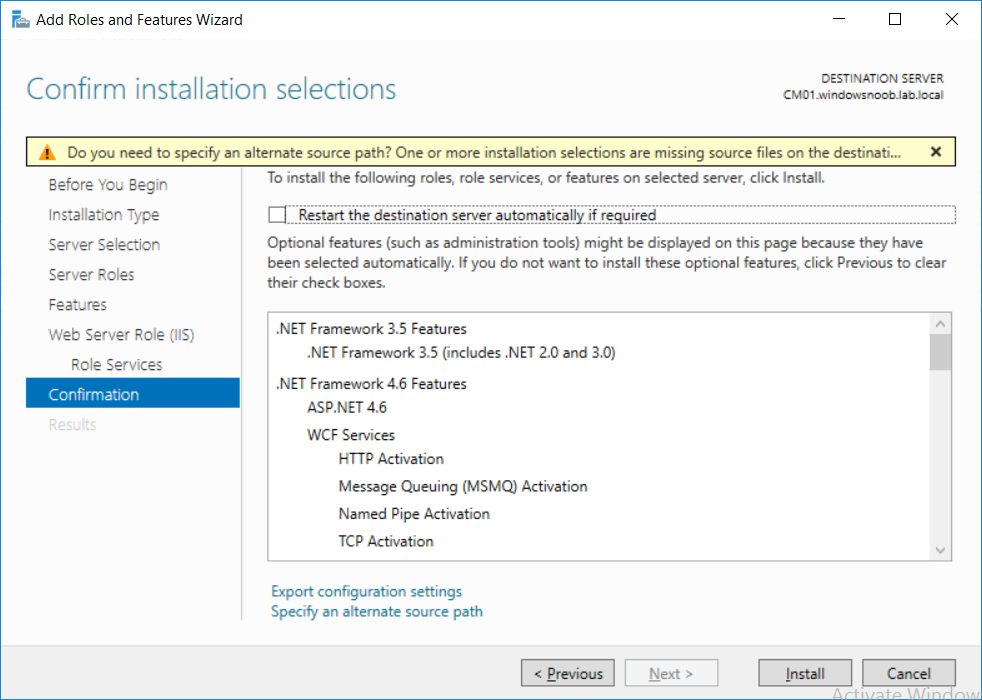Open Specify an alternate source path link
Image resolution: width=982 pixels, height=700 pixels.
coord(376,611)
